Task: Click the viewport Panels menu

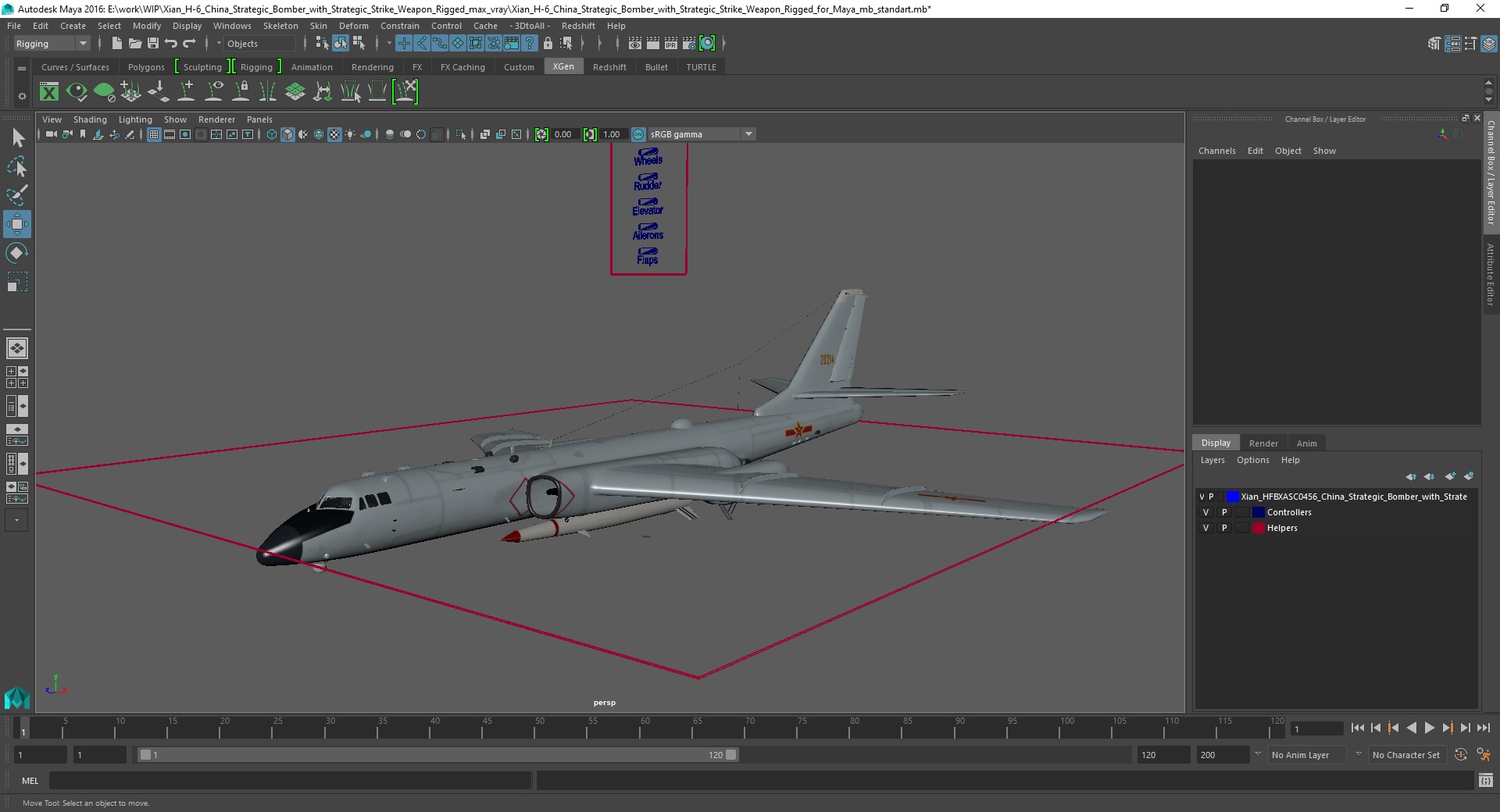Action: point(259,119)
